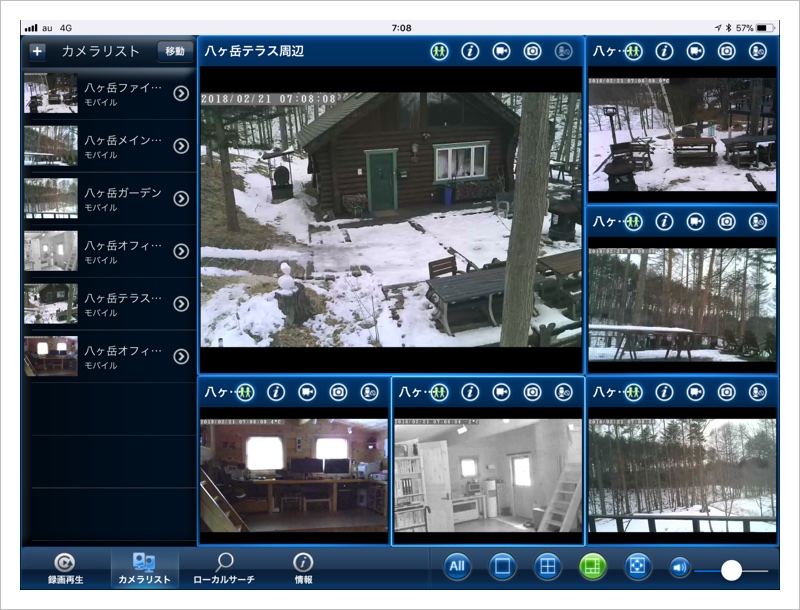Toggle the green six-pane layout button
Screen dimensions: 800x610
pyautogui.click(x=593, y=567)
